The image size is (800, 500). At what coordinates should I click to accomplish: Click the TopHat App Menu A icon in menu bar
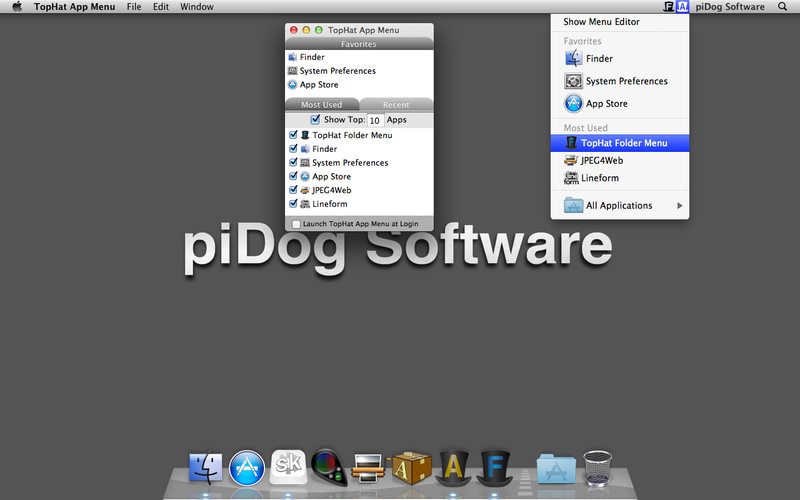pos(682,7)
